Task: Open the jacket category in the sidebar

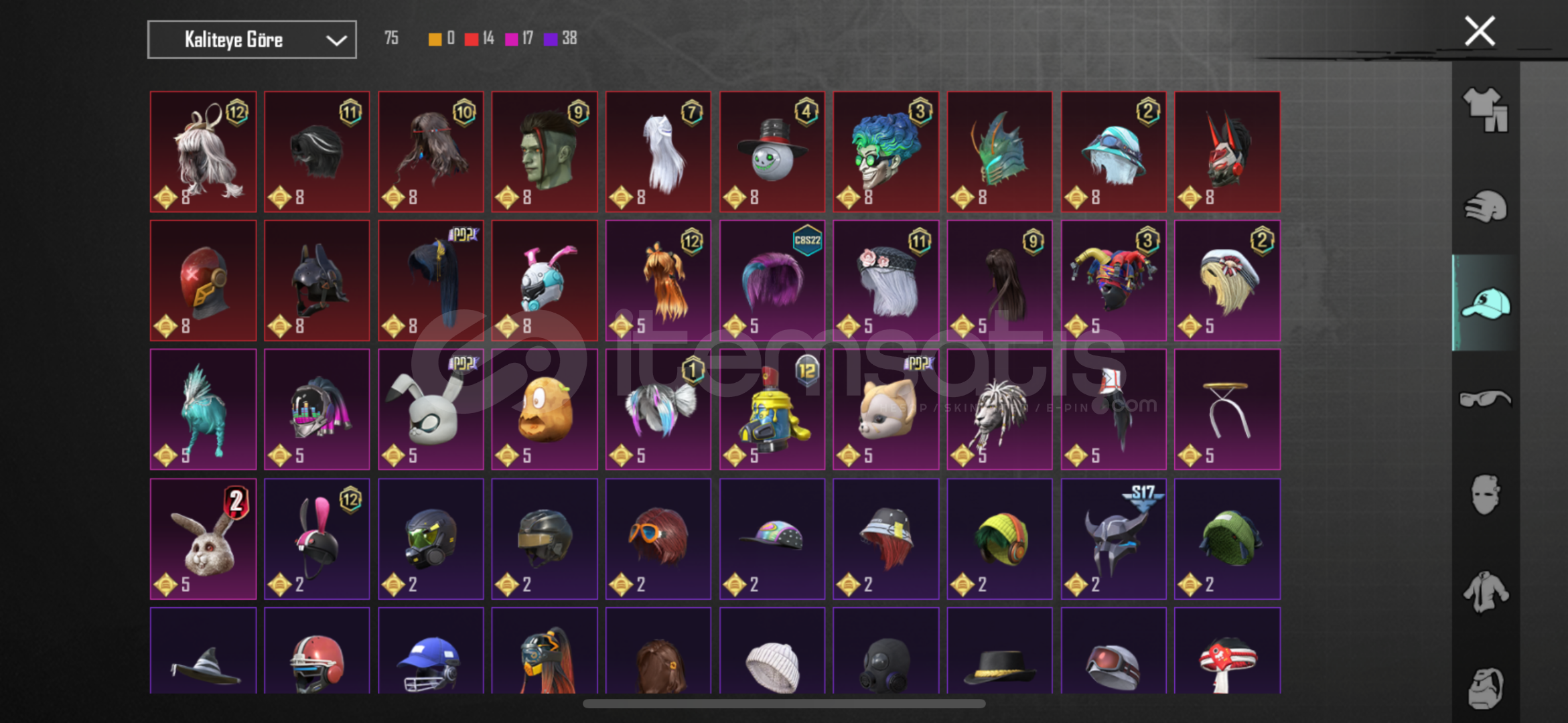Action: (x=1486, y=592)
